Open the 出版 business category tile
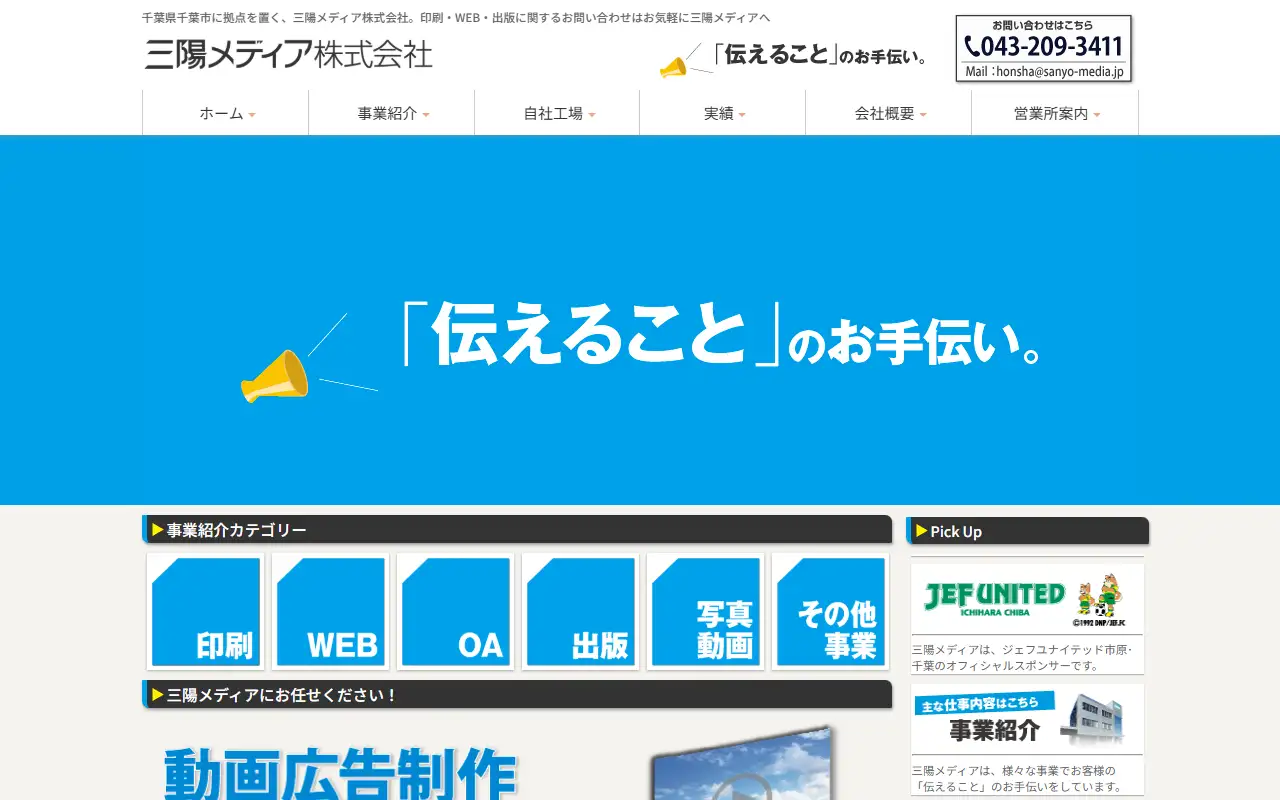Viewport: 1280px width, 800px height. pyautogui.click(x=580, y=612)
